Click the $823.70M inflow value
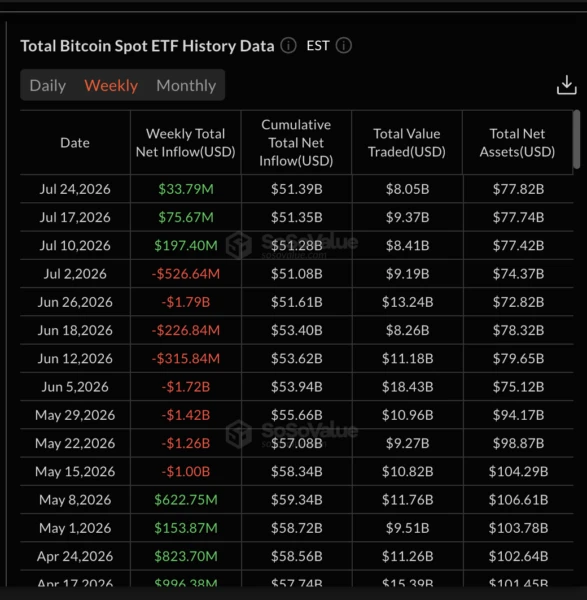Image resolution: width=587 pixels, height=600 pixels. (x=186, y=556)
